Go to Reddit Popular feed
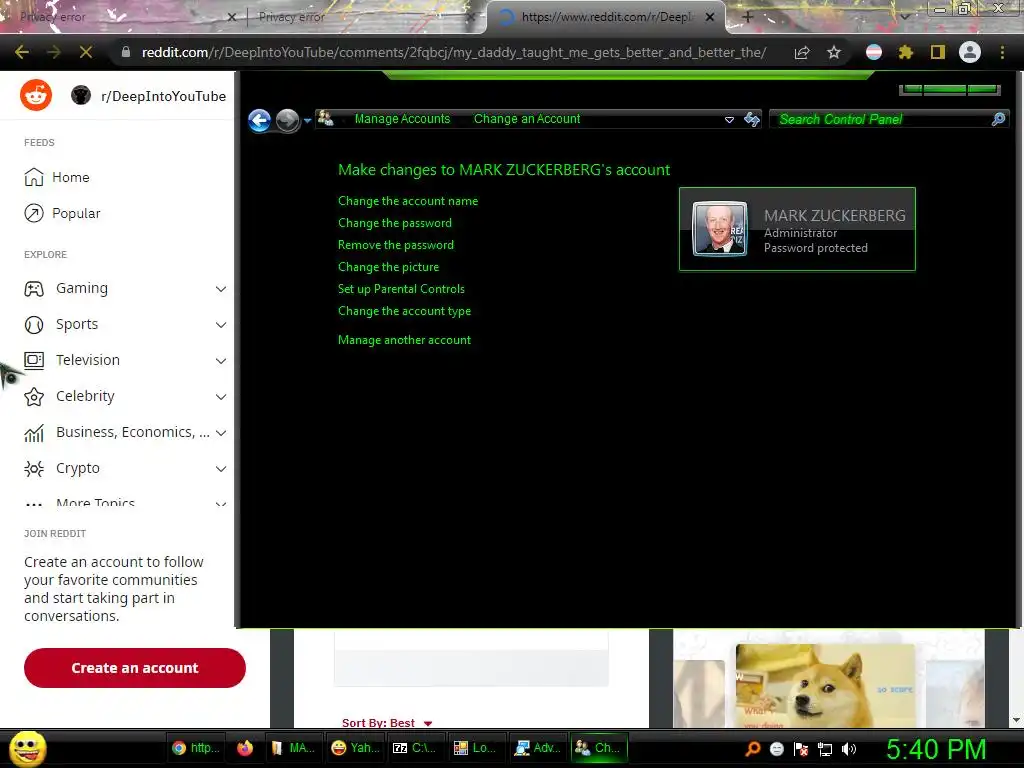The height and width of the screenshot is (768, 1024). (x=76, y=214)
